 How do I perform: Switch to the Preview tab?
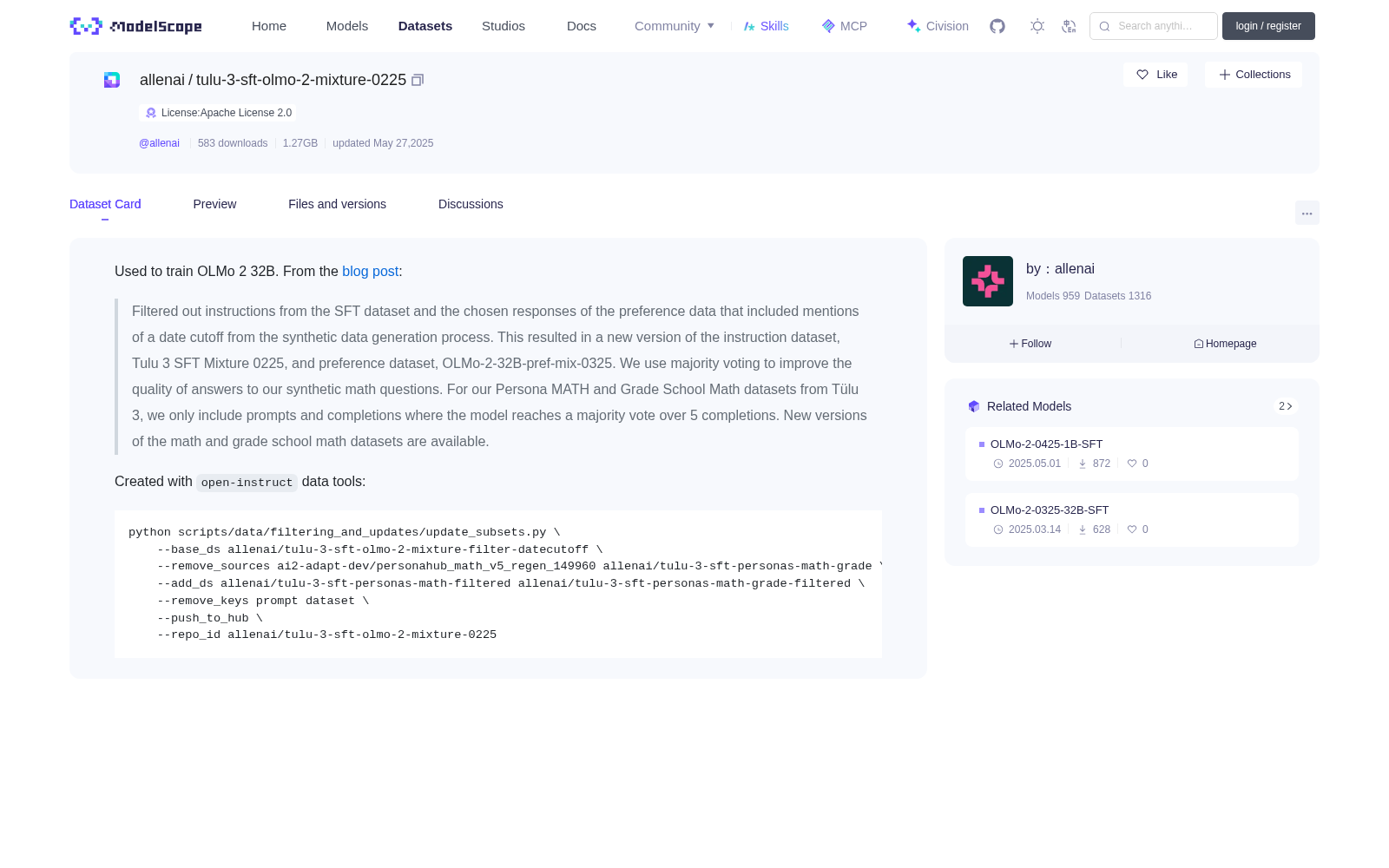coord(214,204)
